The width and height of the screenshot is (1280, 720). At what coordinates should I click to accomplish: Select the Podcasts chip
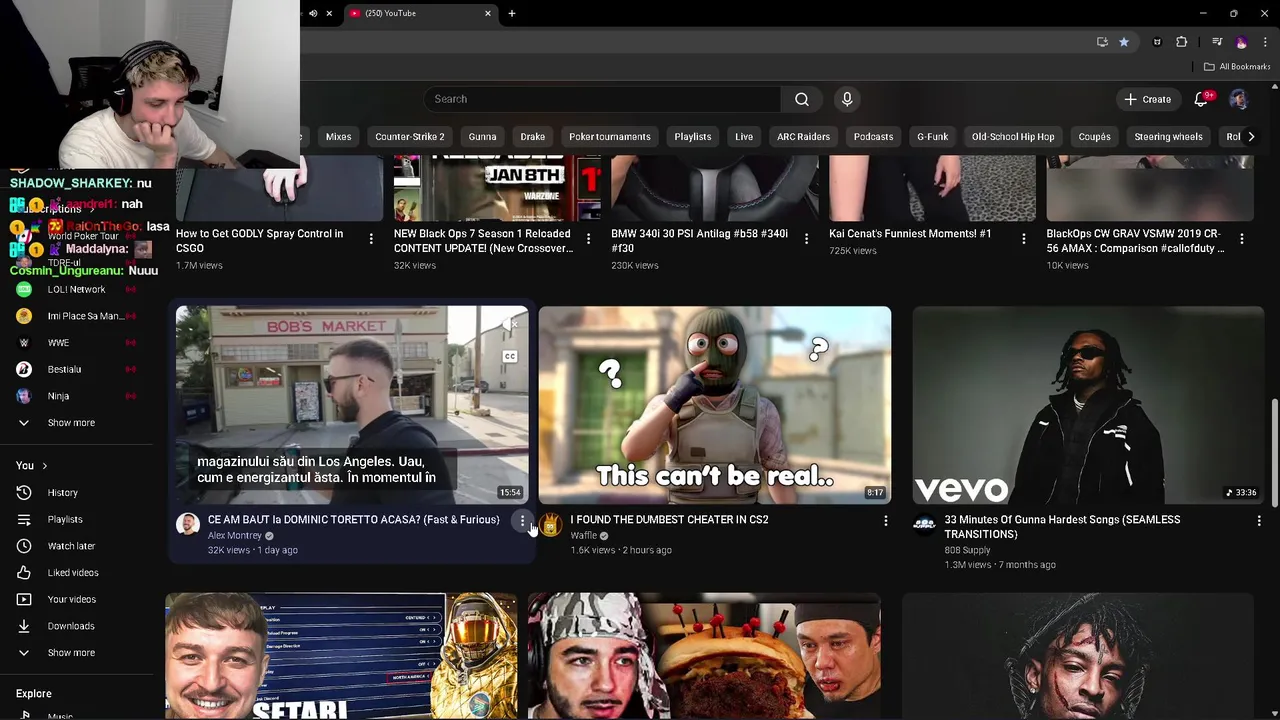(x=873, y=137)
